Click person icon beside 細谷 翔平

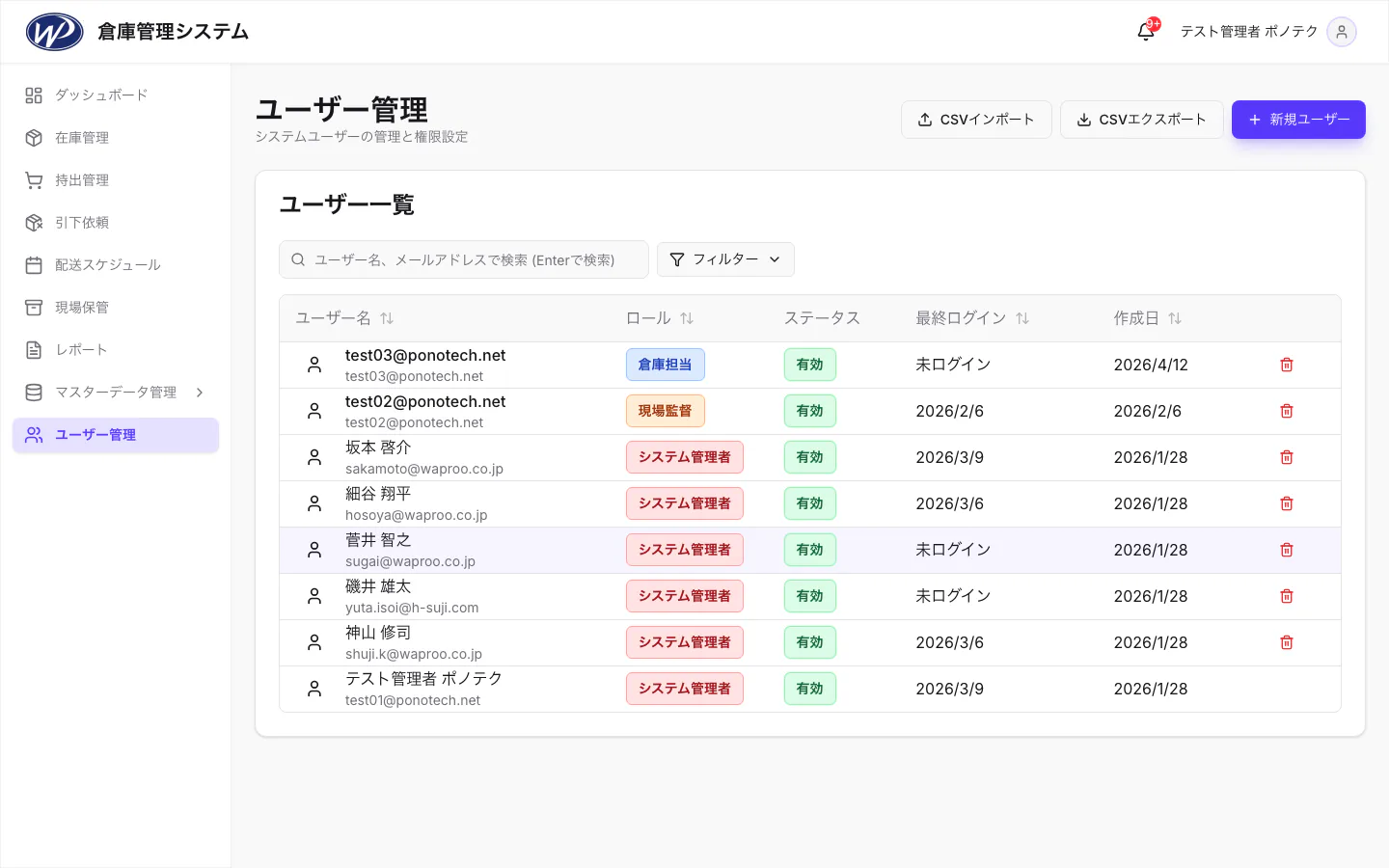(314, 503)
